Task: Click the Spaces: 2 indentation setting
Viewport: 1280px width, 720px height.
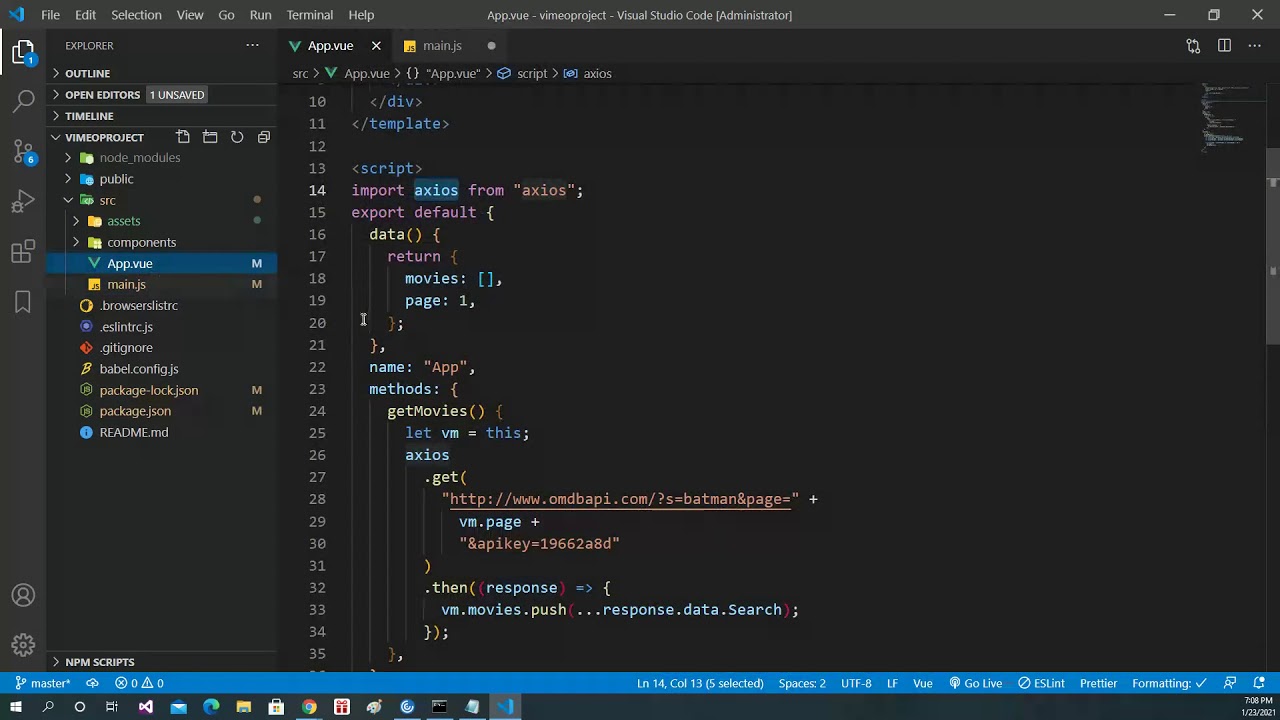Action: click(802, 684)
